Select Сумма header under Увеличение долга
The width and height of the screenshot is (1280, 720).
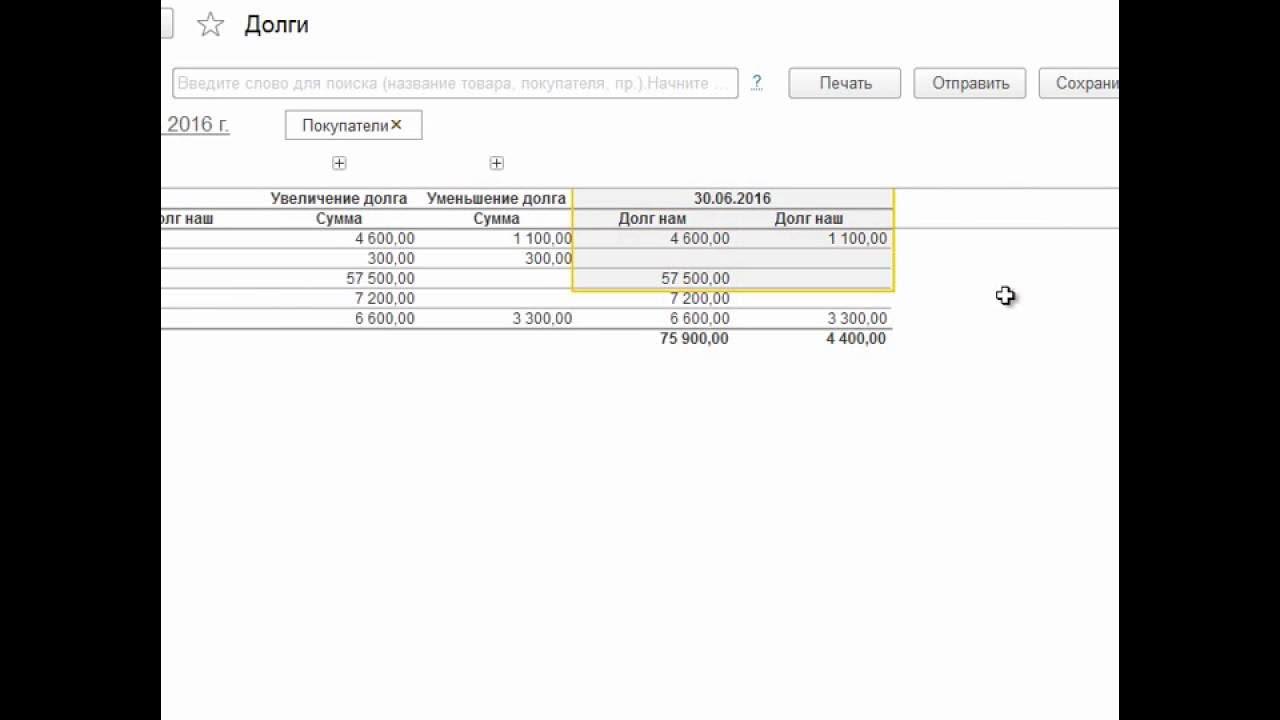click(338, 218)
